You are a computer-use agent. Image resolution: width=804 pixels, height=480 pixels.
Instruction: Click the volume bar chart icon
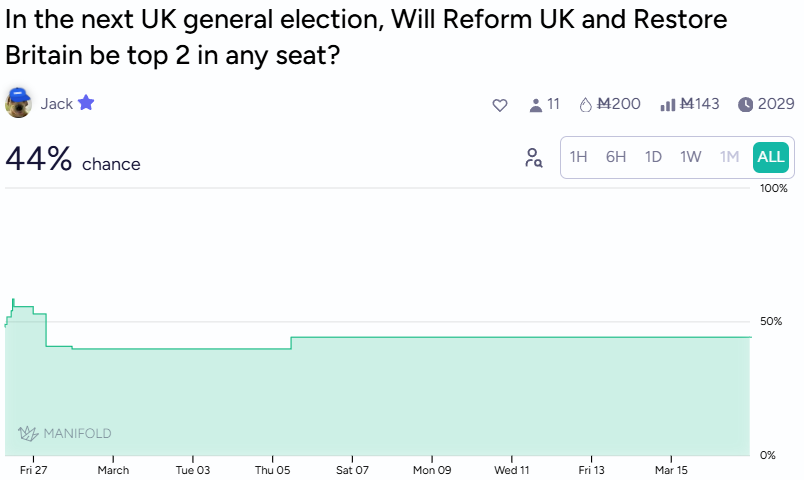[x=668, y=104]
